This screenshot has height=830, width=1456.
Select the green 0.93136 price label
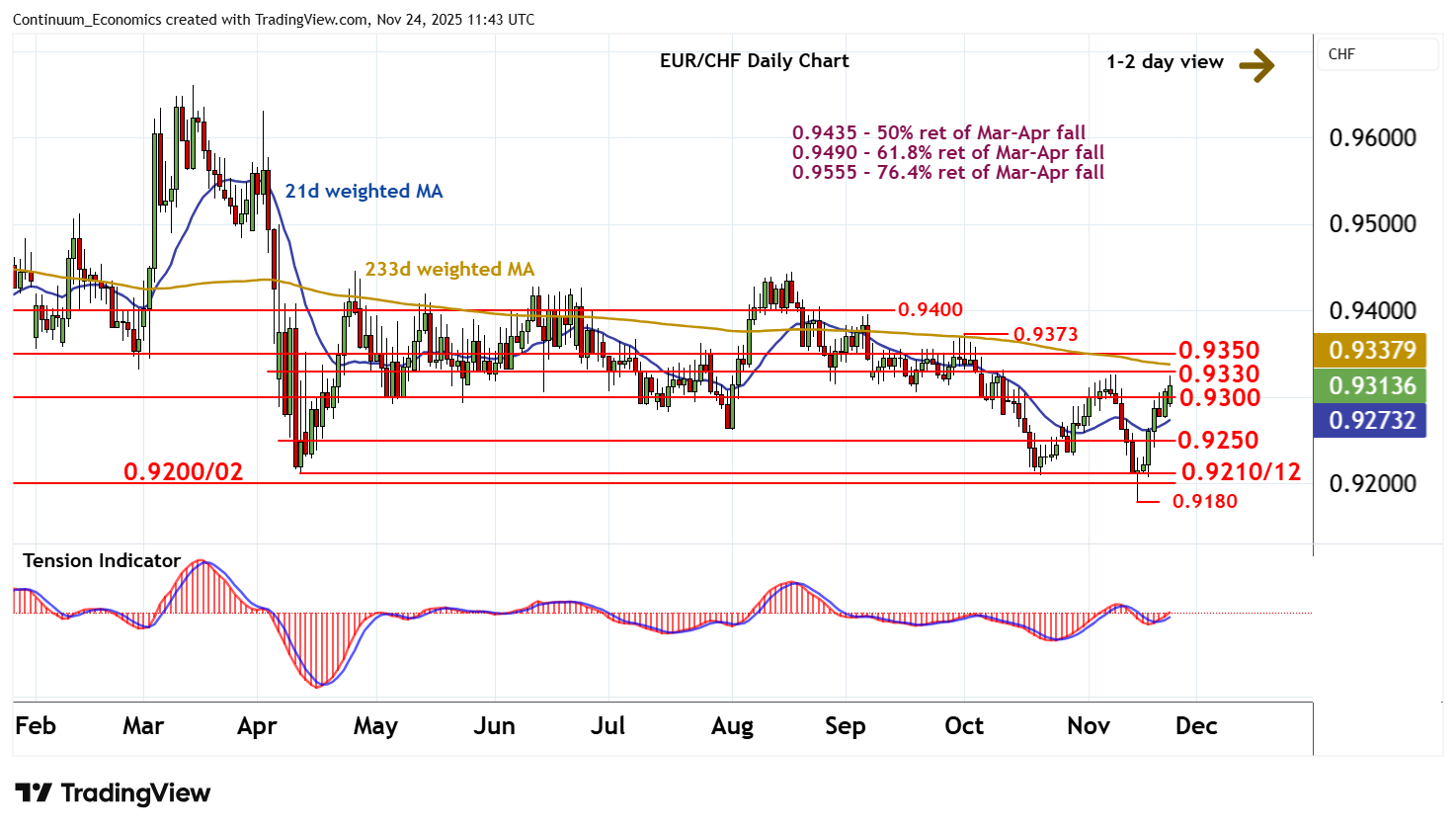1372,385
